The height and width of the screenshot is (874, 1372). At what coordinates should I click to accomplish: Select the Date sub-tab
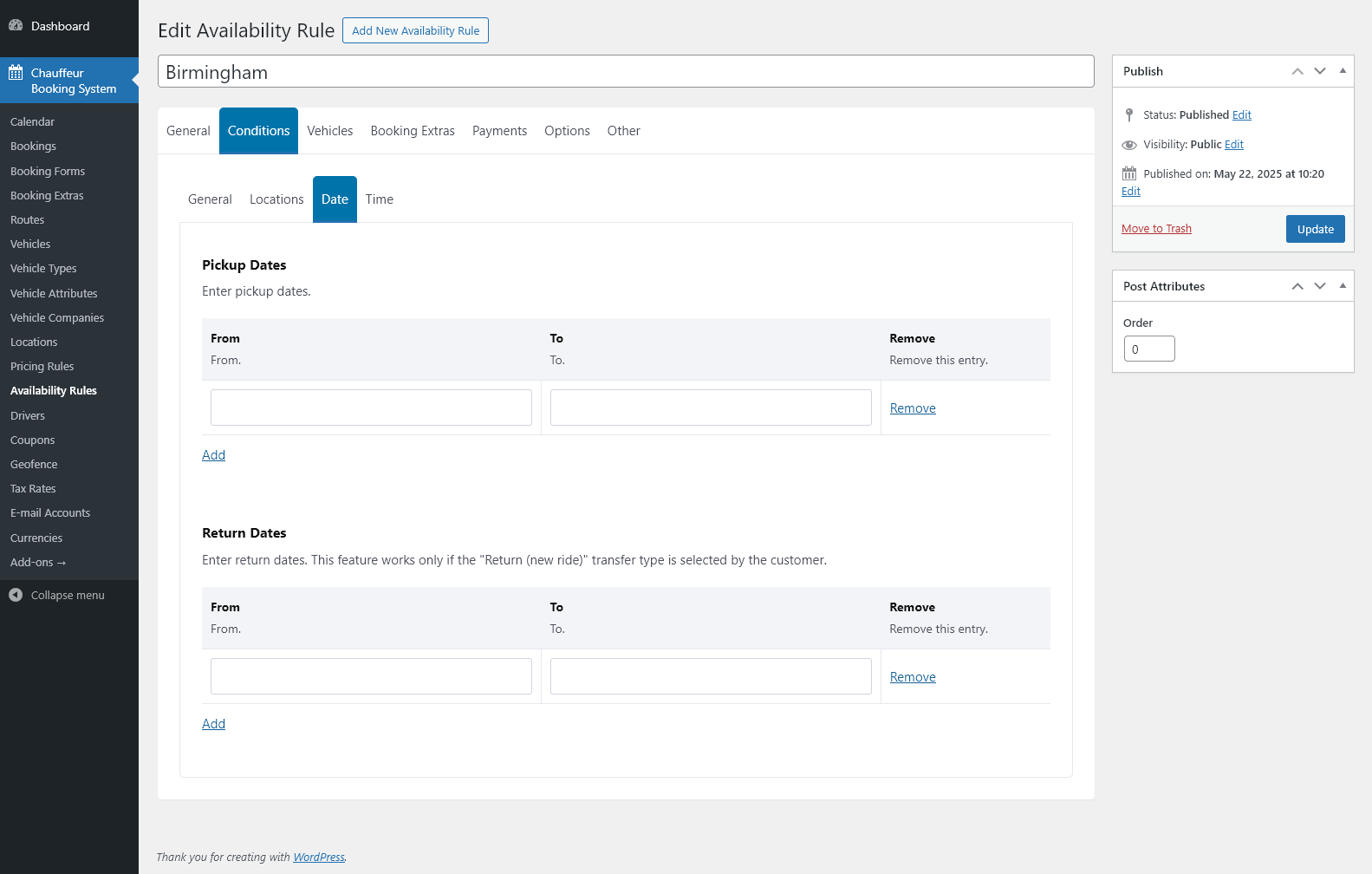coord(335,199)
